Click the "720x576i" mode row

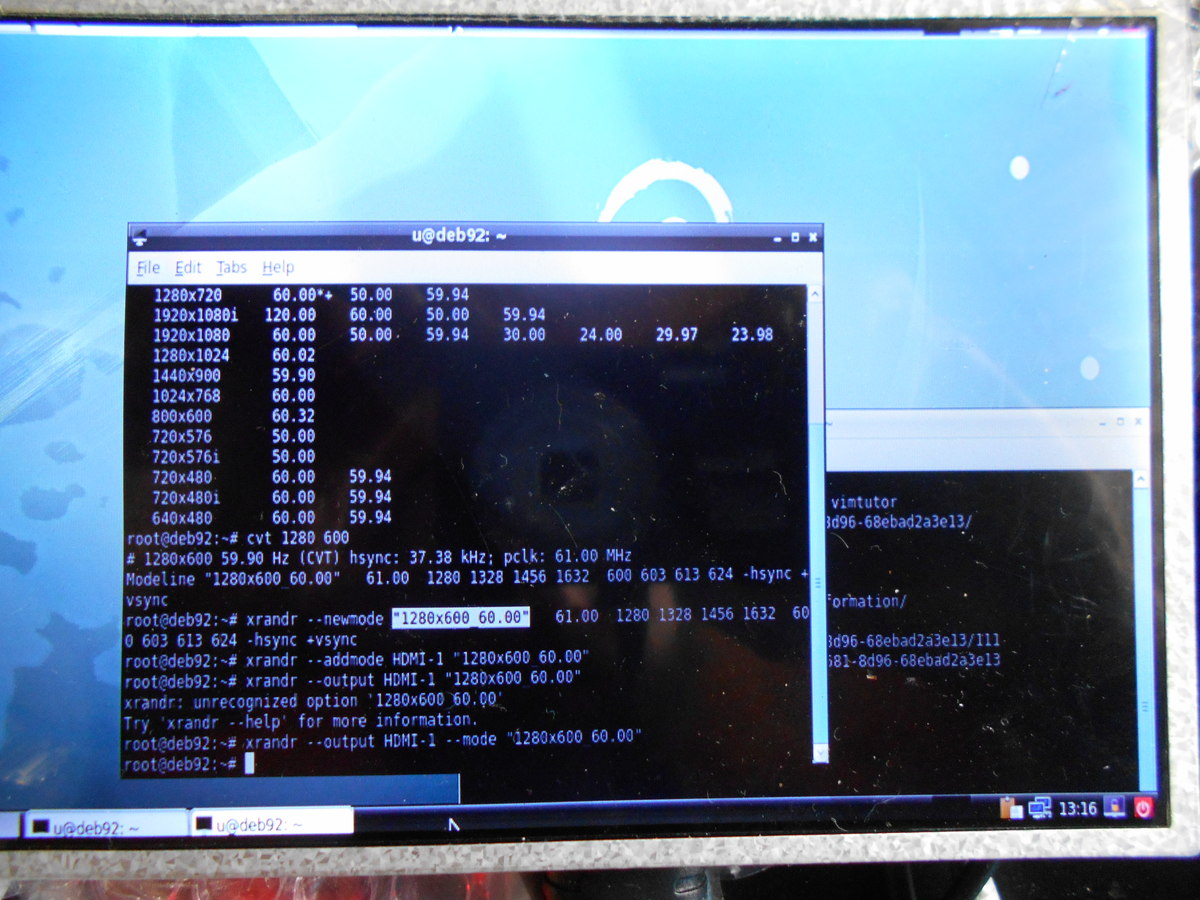[x=234, y=456]
